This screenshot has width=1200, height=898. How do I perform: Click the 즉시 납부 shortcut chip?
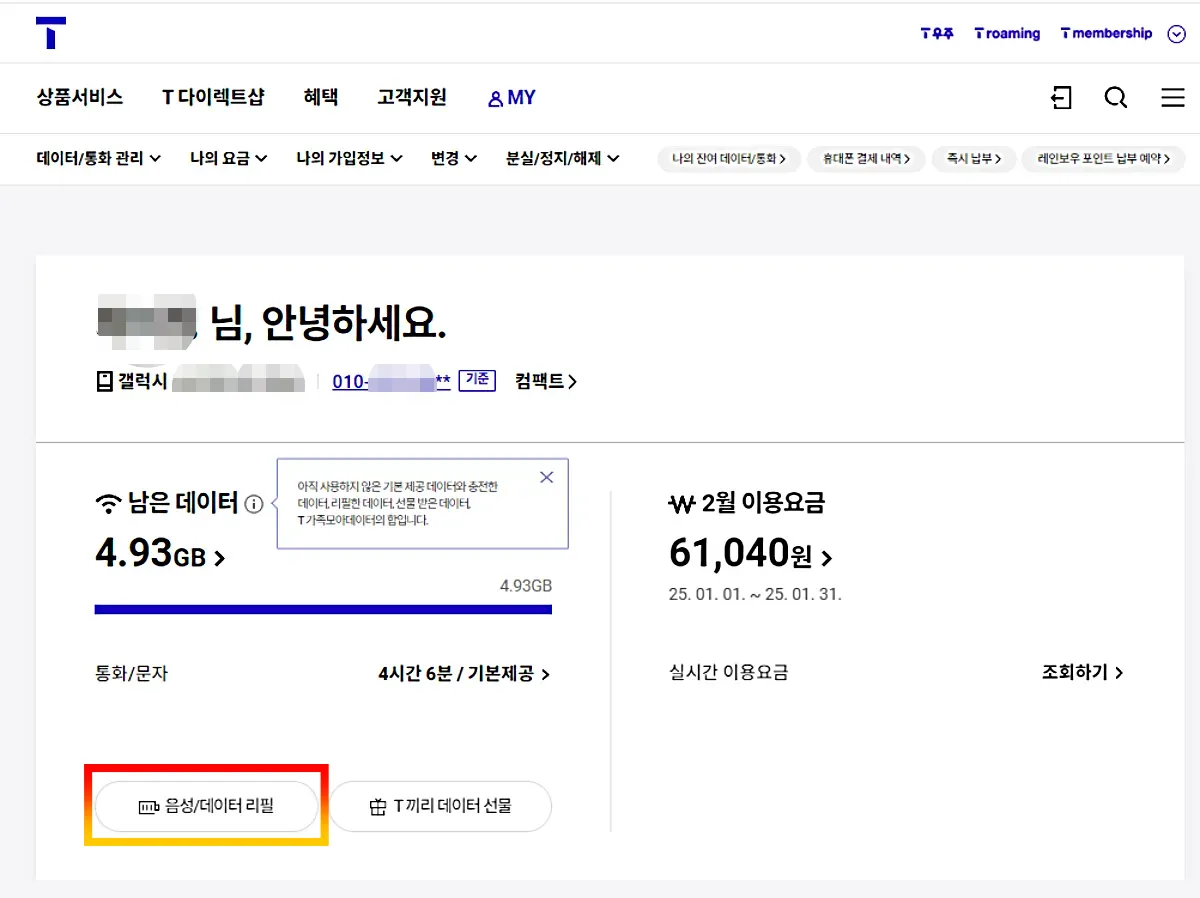click(x=974, y=159)
